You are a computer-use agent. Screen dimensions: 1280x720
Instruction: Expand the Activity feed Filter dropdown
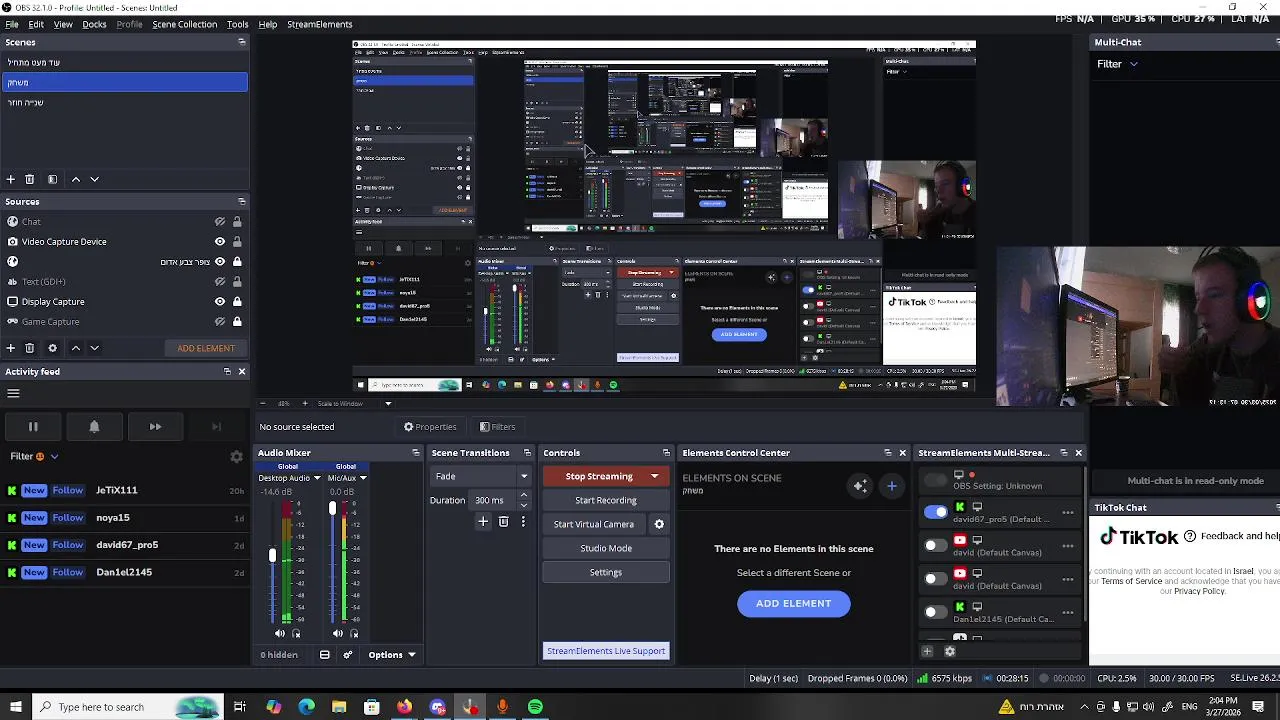35,456
